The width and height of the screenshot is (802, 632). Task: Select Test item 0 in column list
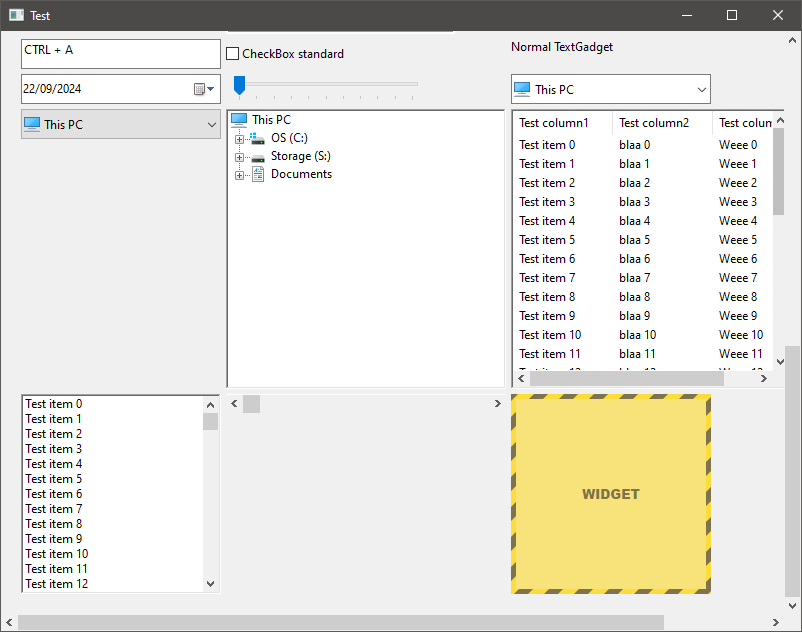coord(547,145)
